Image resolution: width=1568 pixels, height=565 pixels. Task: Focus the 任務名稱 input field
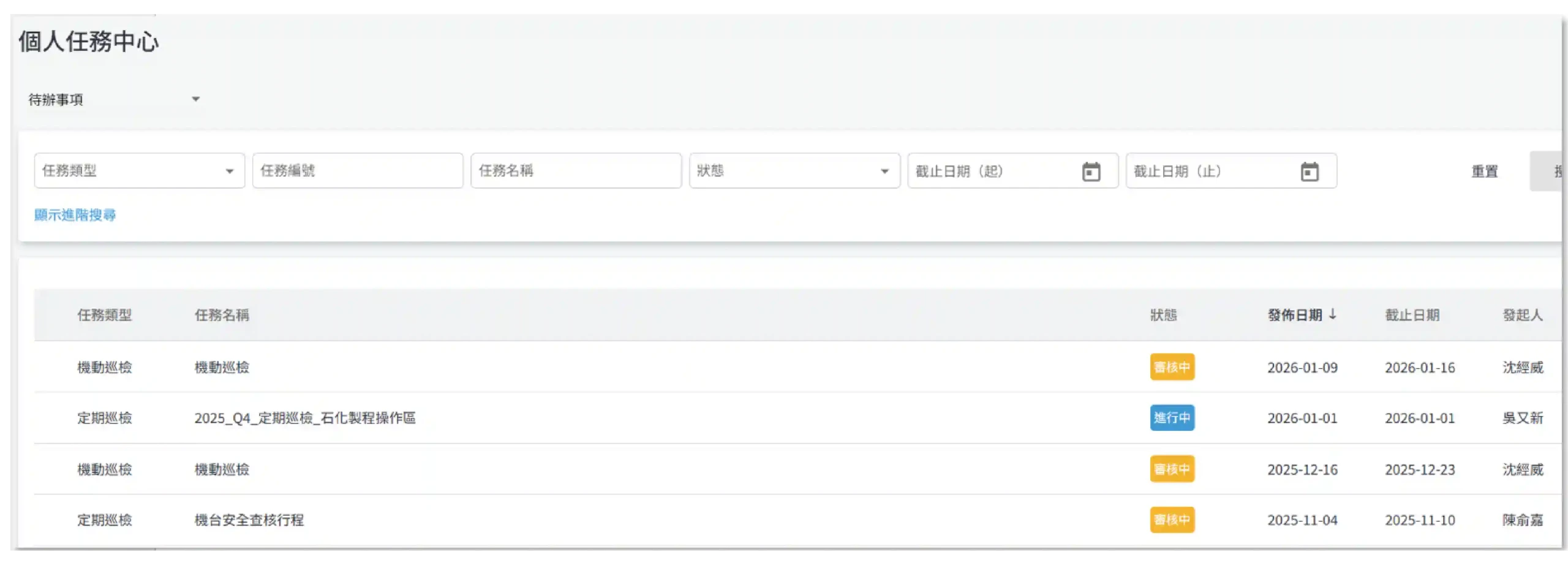click(575, 171)
